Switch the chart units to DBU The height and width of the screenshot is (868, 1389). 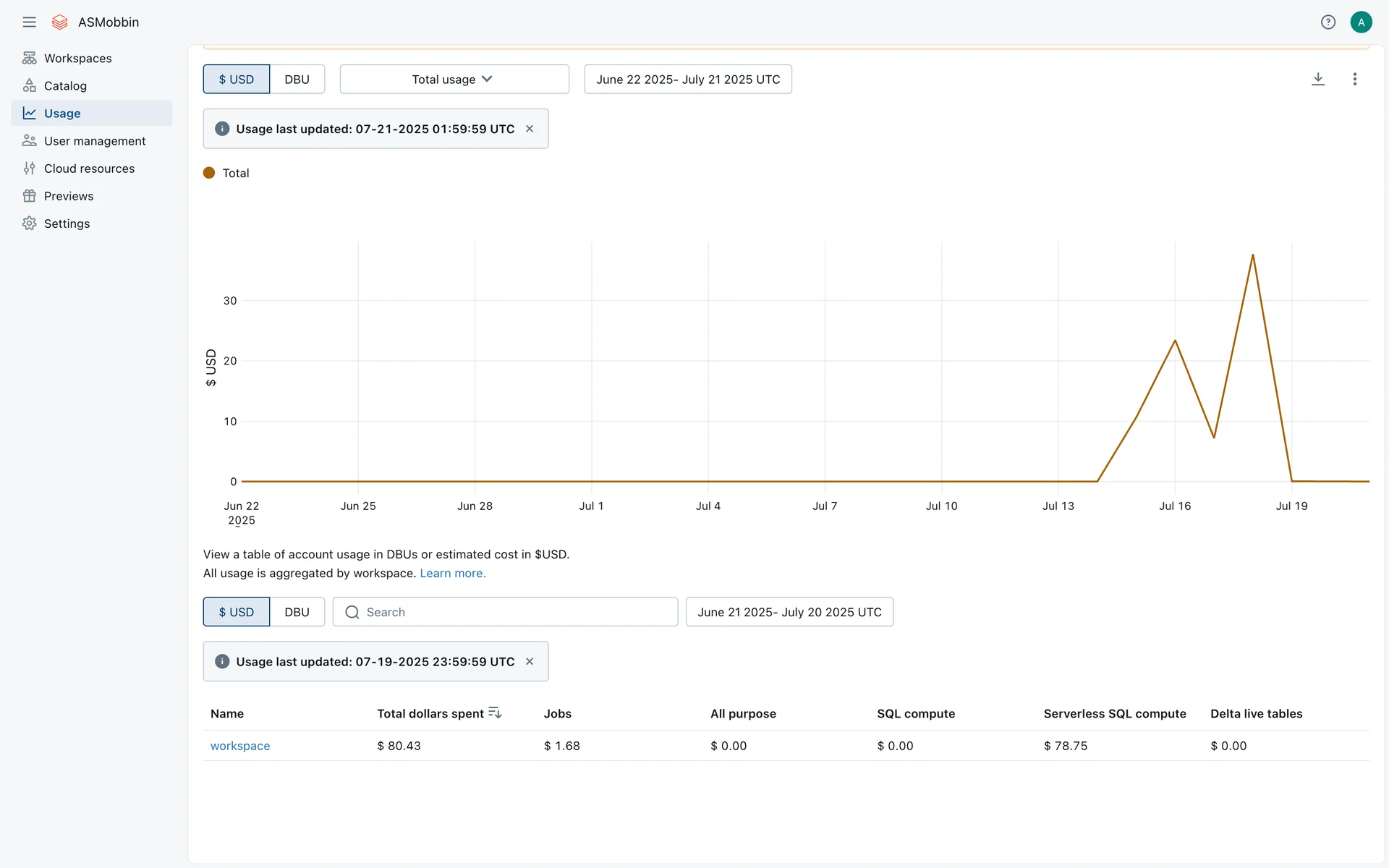pos(297,79)
